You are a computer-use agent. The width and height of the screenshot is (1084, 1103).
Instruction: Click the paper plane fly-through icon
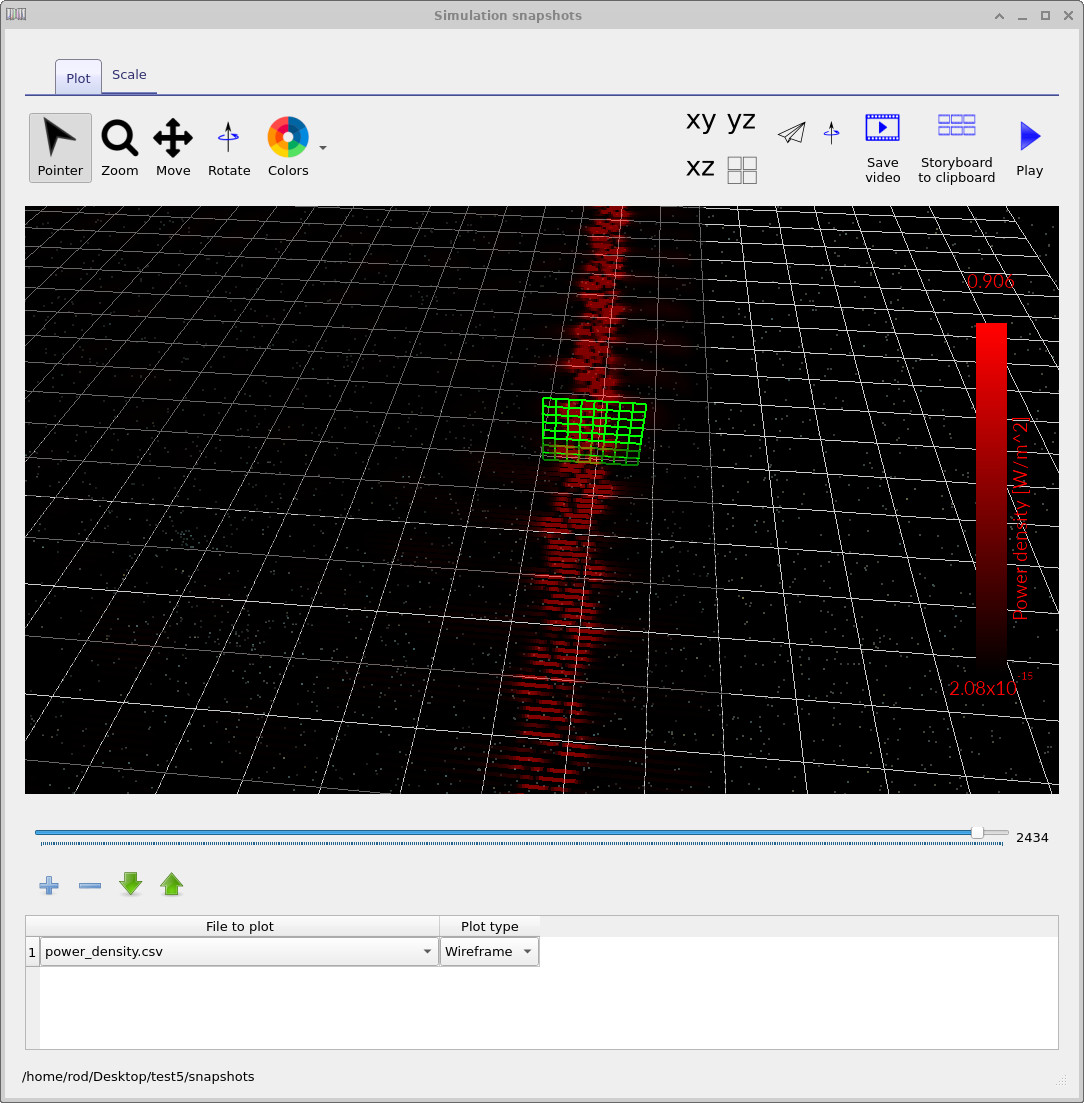point(791,132)
